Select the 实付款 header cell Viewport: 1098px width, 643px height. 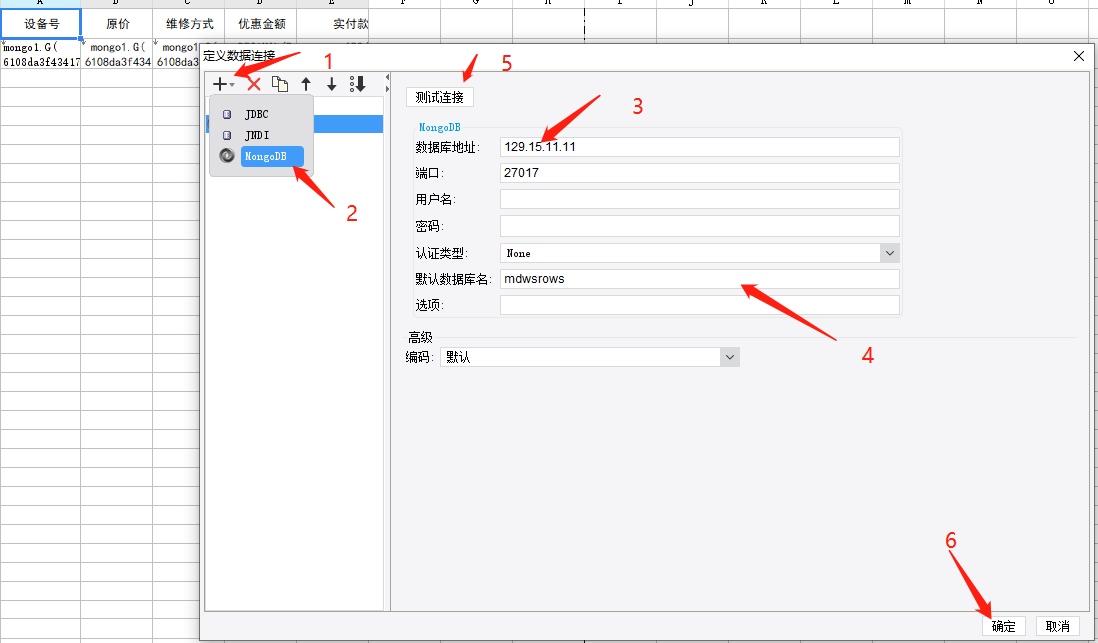point(333,24)
